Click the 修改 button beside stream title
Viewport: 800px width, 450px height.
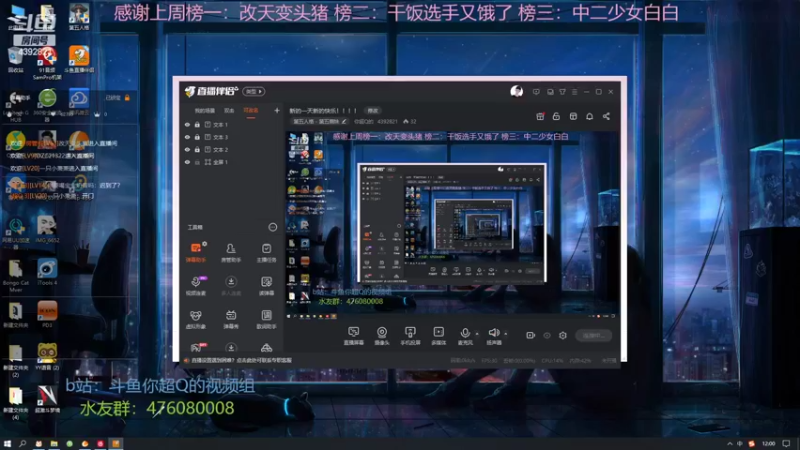tap(373, 111)
